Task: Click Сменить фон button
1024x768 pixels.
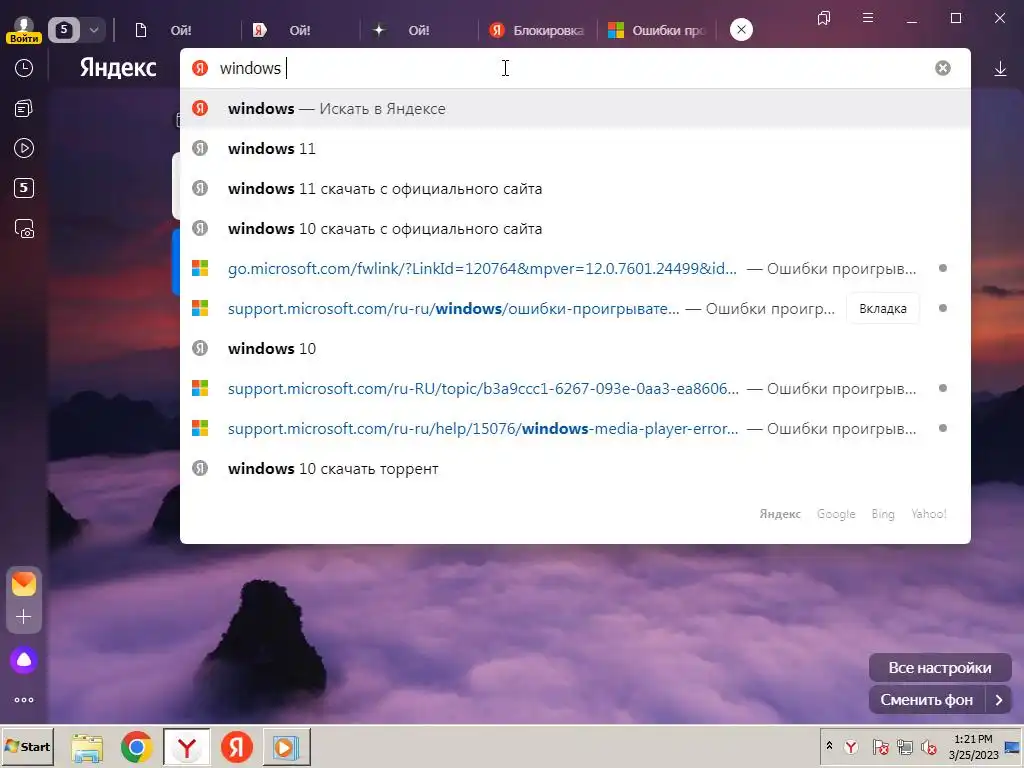Action: click(927, 700)
